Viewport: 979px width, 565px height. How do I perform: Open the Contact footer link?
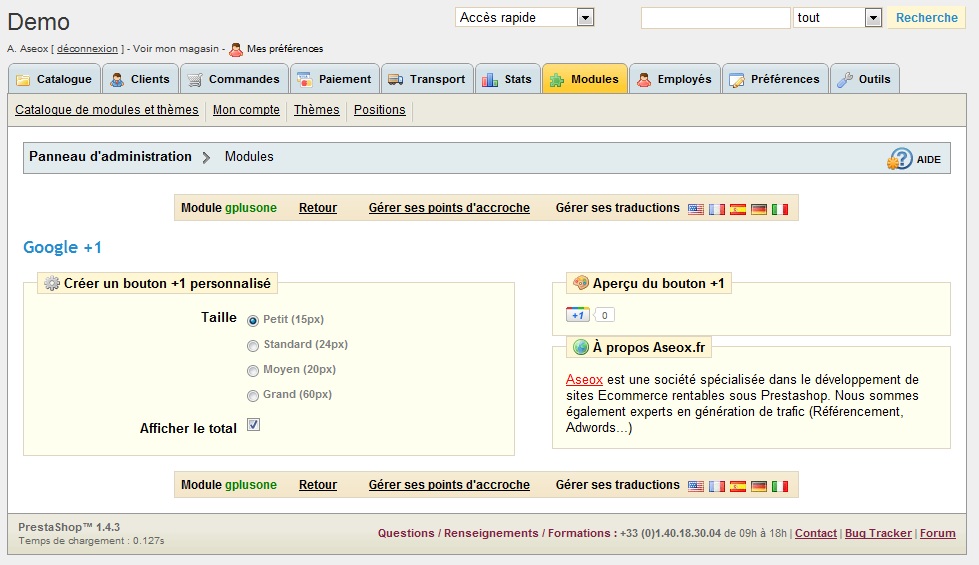[x=815, y=533]
